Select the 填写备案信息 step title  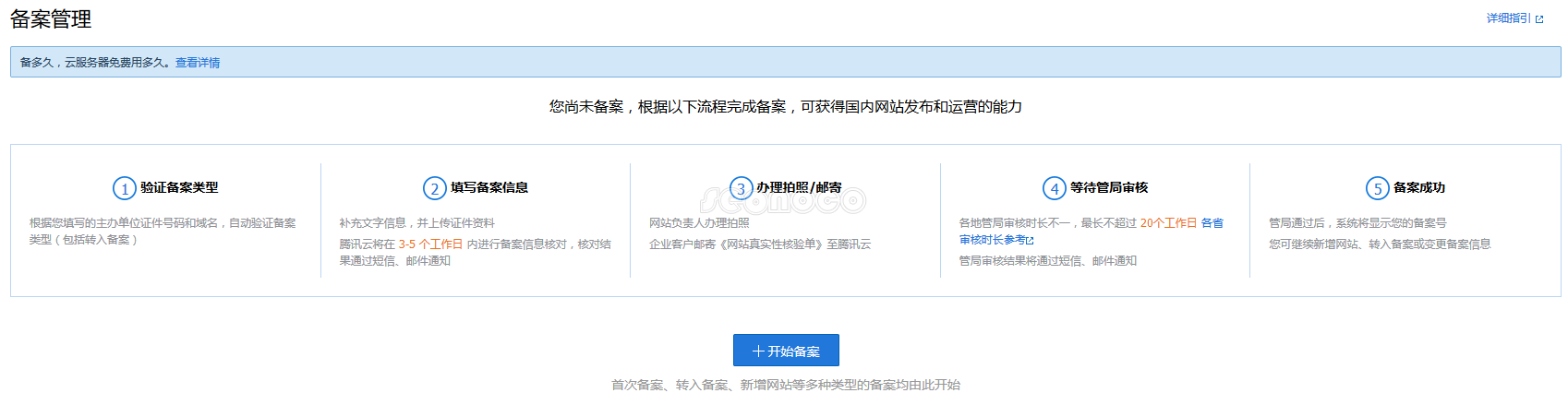pyautogui.click(x=489, y=187)
